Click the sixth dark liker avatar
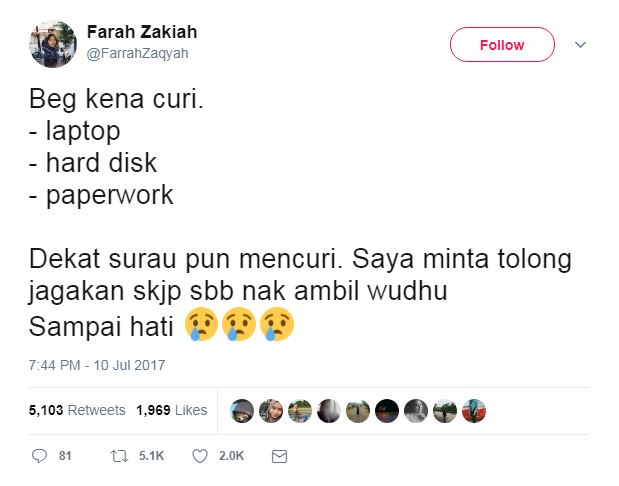The width and height of the screenshot is (619, 486). 387,411
